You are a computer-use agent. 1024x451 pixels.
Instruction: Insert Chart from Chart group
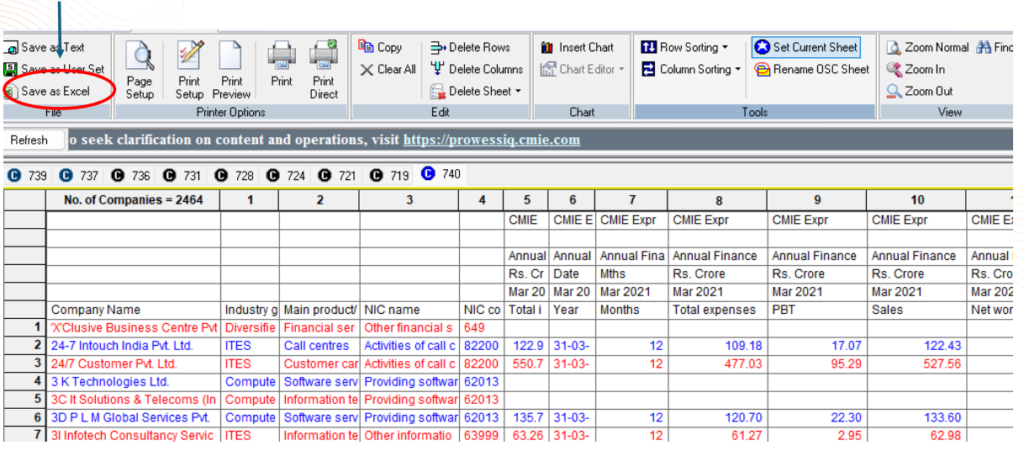point(577,47)
